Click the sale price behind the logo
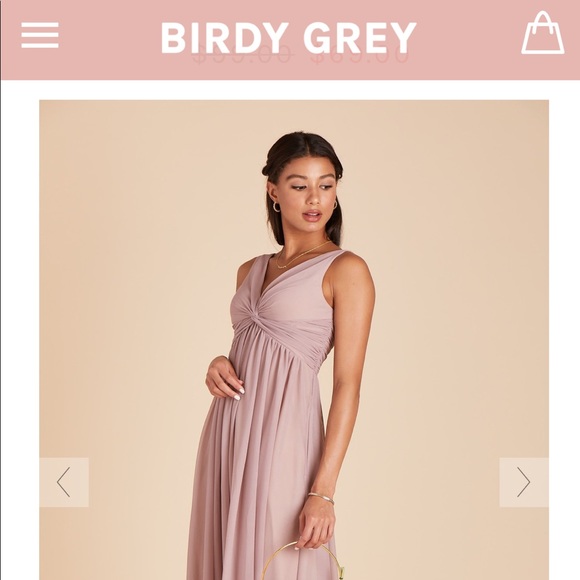 click(x=360, y=57)
